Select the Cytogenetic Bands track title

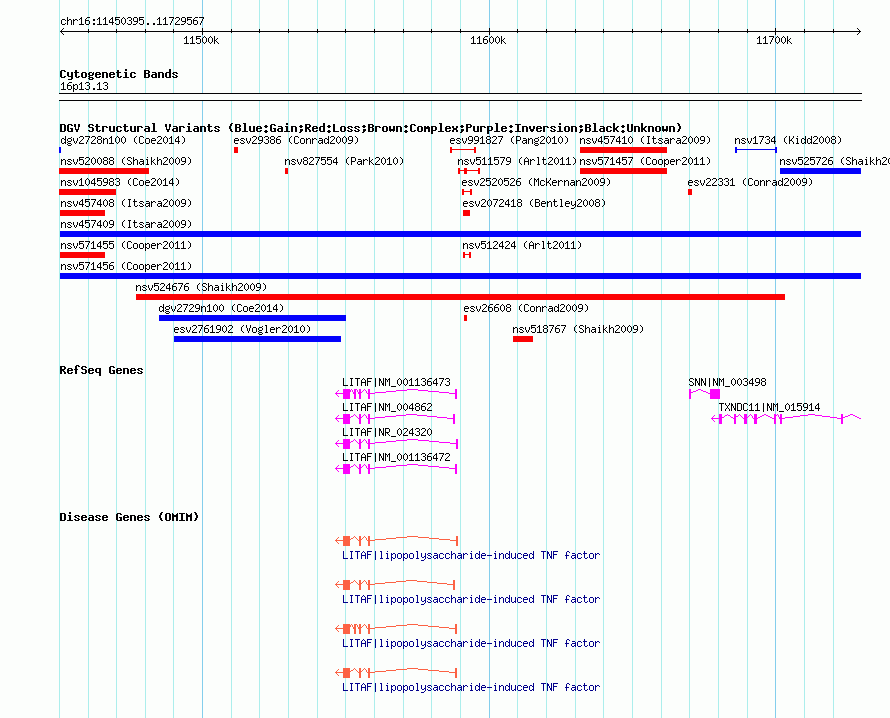coord(119,74)
